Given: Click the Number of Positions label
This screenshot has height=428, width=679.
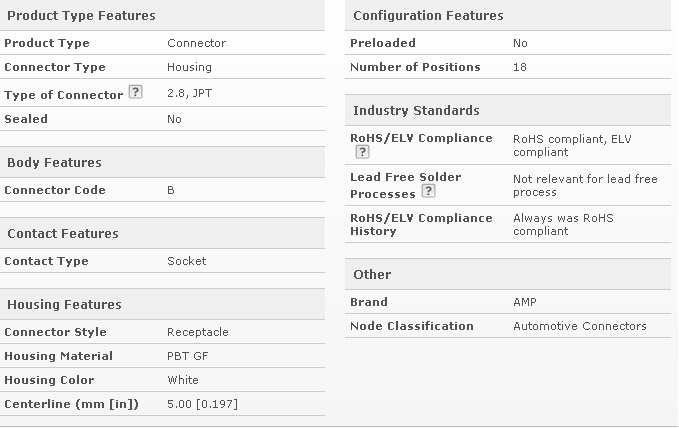Looking at the screenshot, I should pos(415,67).
